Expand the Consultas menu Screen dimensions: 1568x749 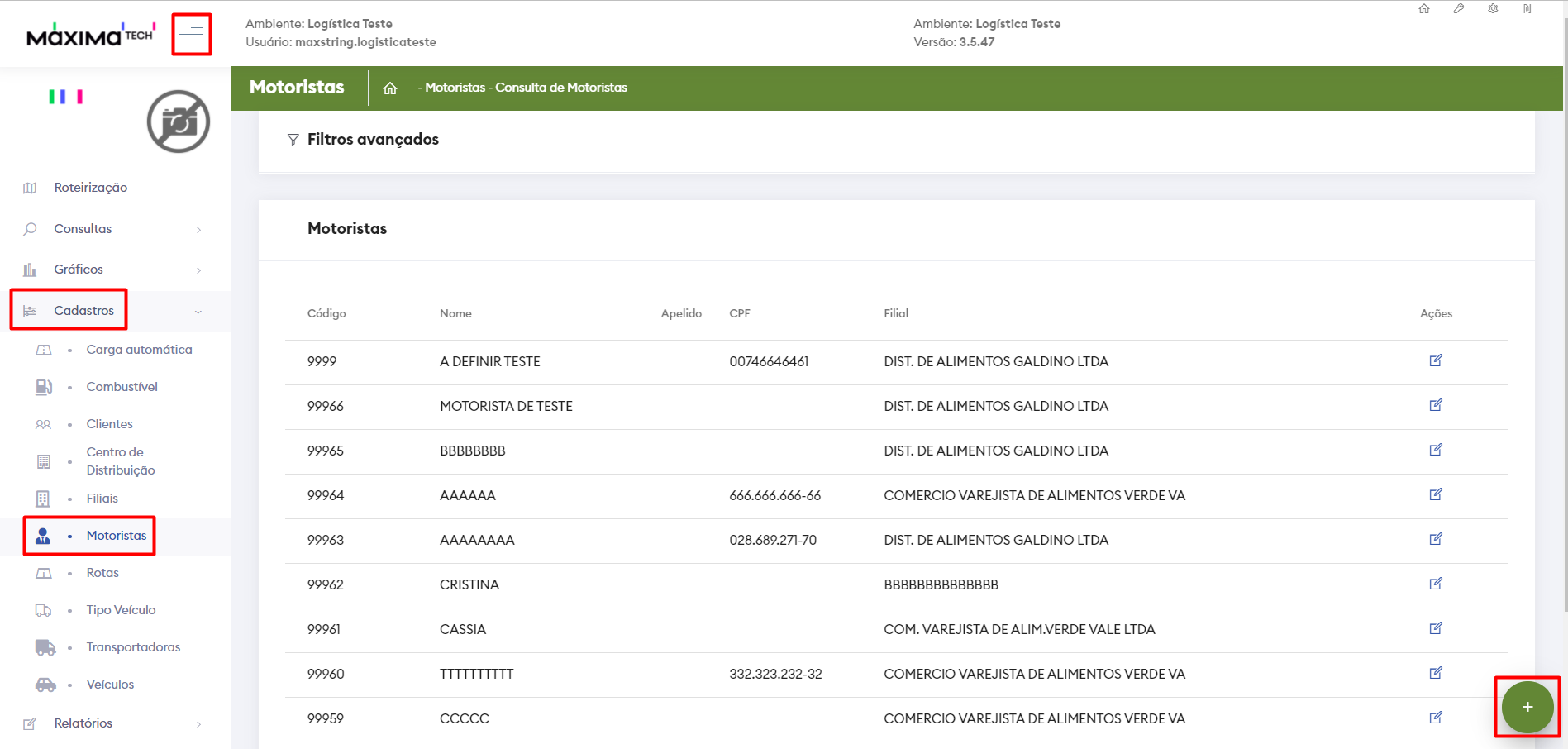pyautogui.click(x=83, y=229)
